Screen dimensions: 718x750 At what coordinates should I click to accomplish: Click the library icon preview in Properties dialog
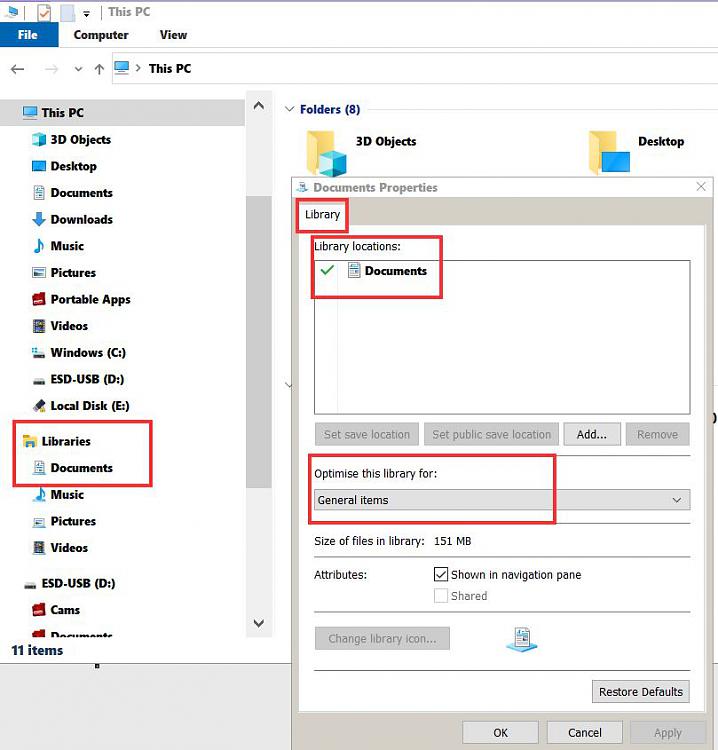tap(521, 640)
